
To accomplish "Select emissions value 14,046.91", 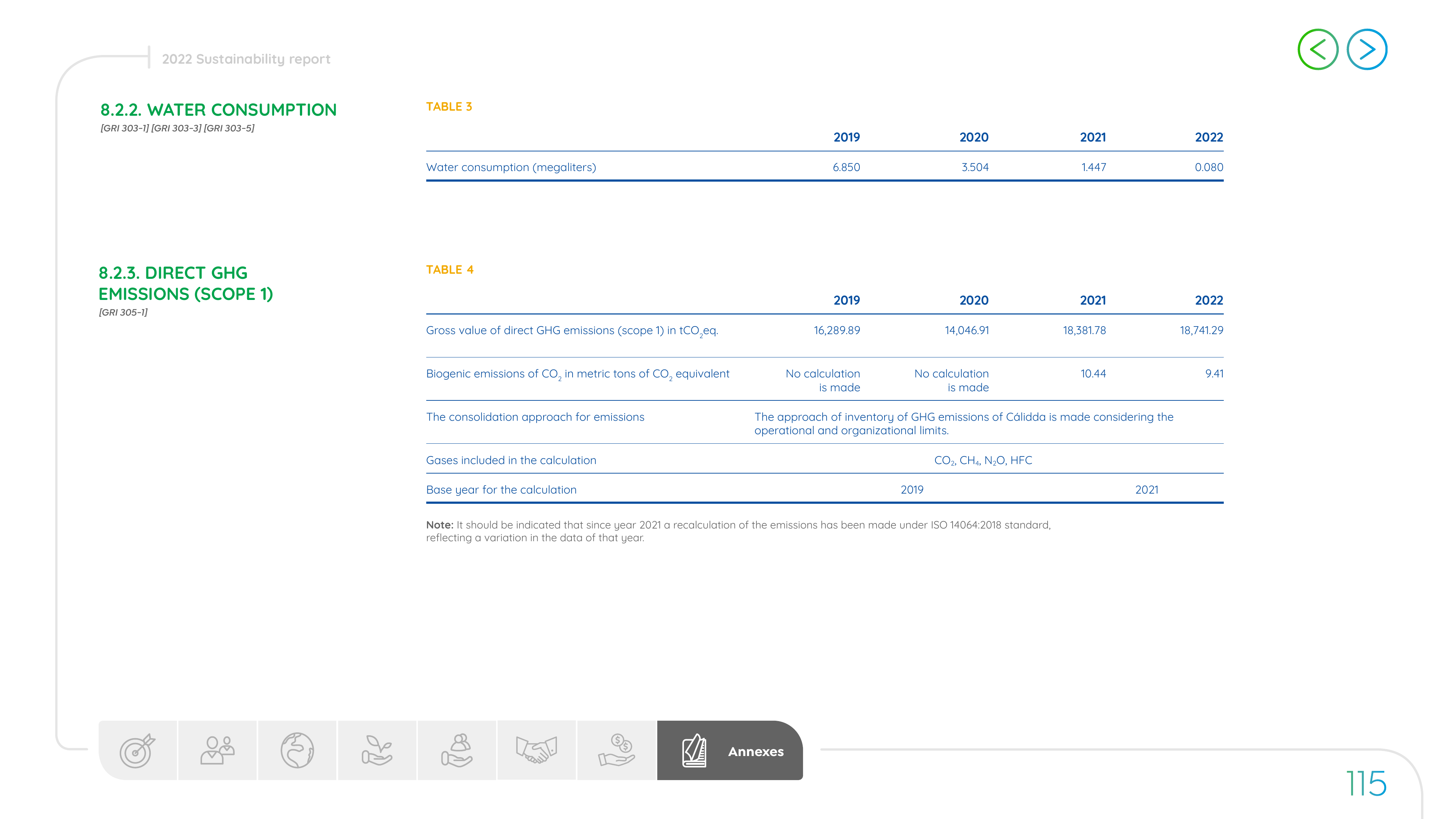I will pyautogui.click(x=967, y=331).
